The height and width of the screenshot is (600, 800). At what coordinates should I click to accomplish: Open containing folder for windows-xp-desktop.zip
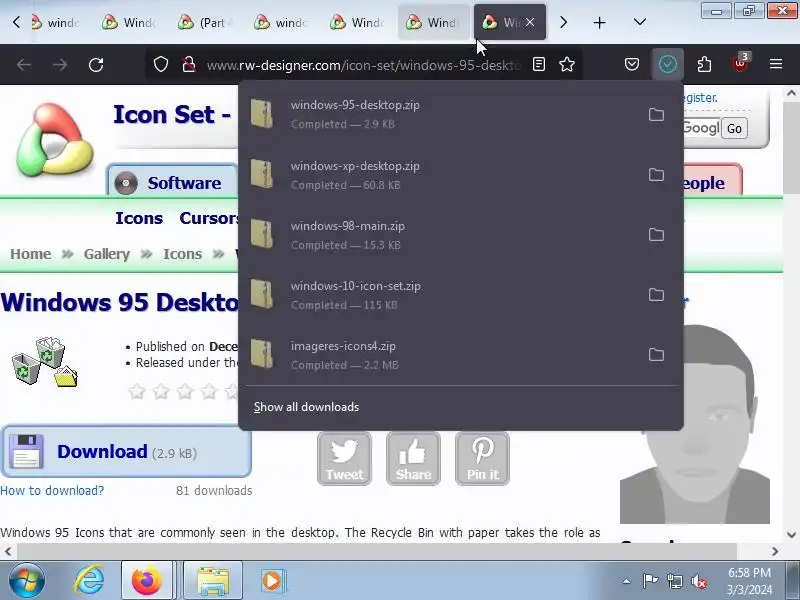click(656, 174)
